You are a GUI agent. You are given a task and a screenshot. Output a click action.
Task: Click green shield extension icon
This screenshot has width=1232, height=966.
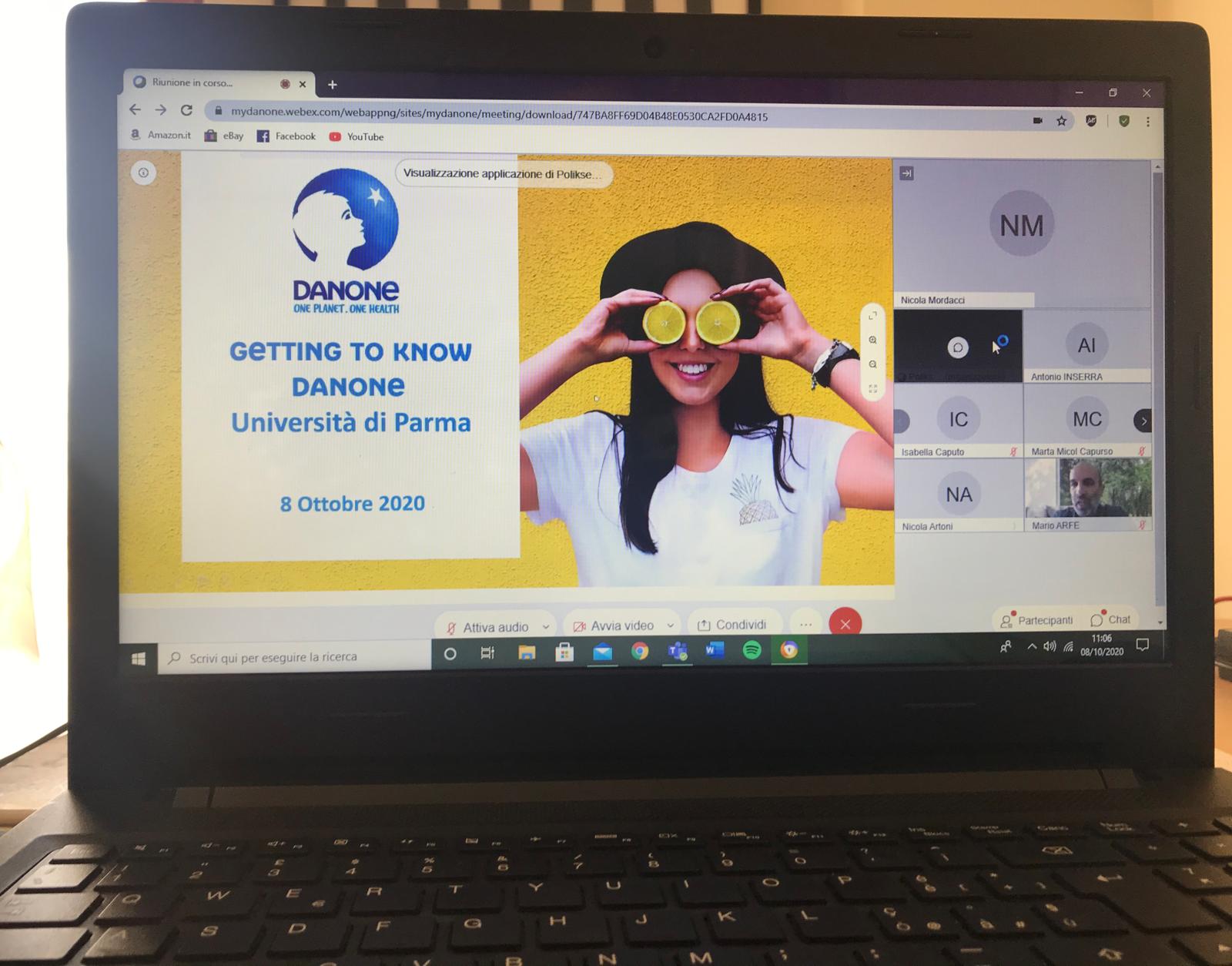[x=1124, y=121]
